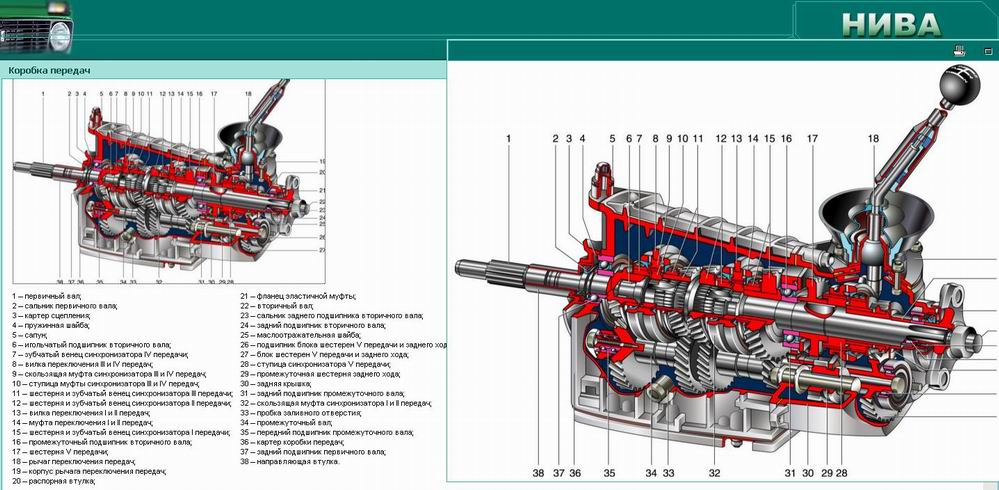
Task: Click callout number 35 below the large diagram
Action: tap(610, 473)
